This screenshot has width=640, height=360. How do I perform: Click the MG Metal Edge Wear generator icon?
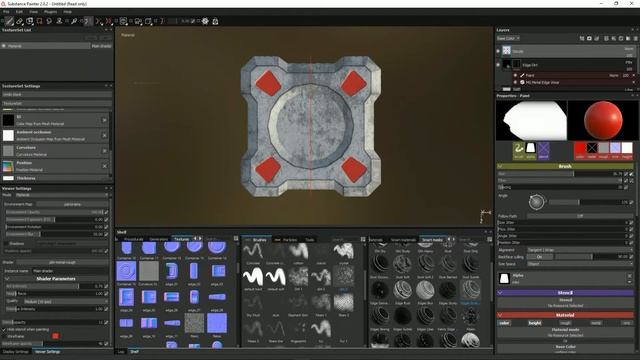522,82
